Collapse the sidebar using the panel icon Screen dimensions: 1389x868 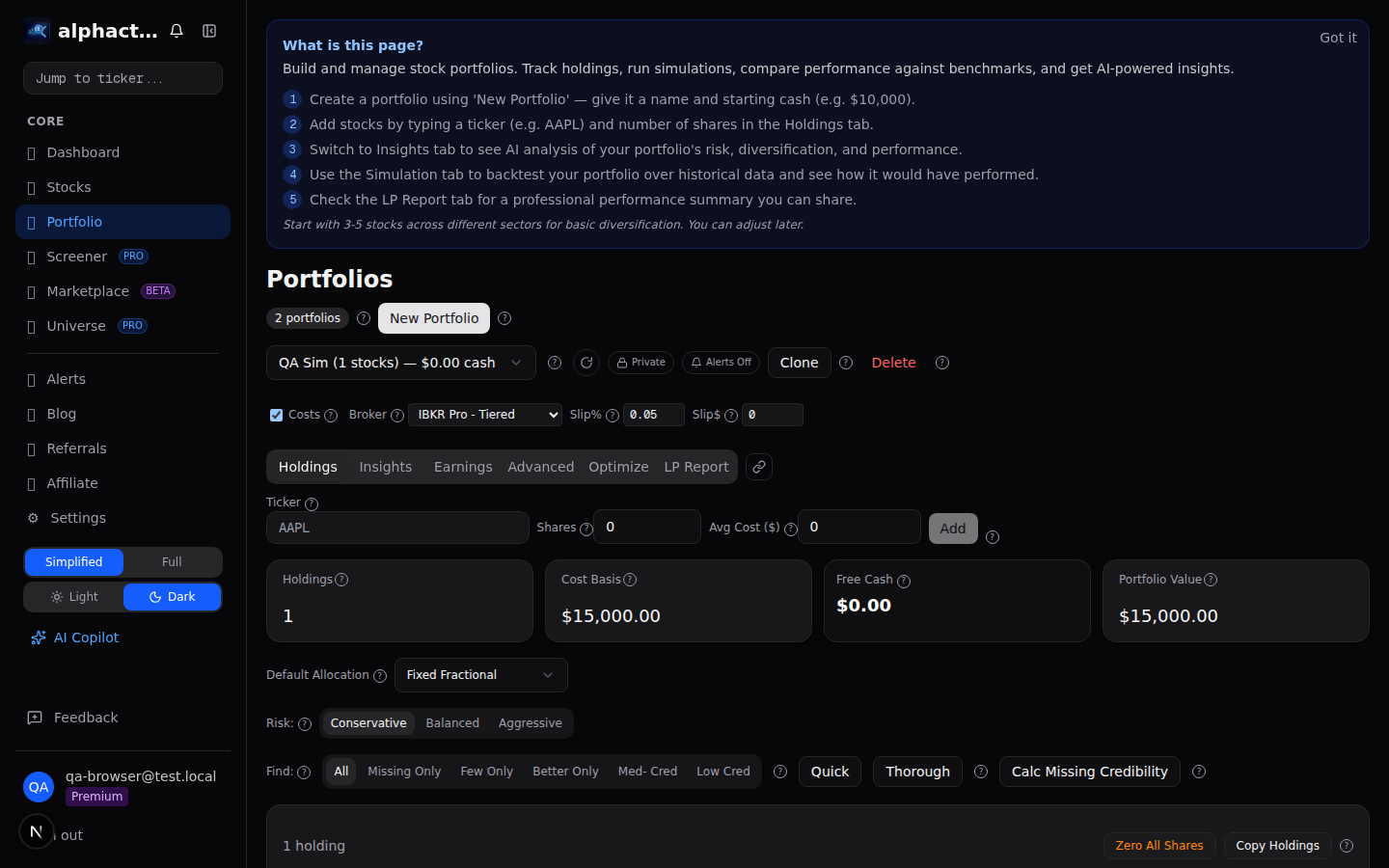[x=209, y=30]
